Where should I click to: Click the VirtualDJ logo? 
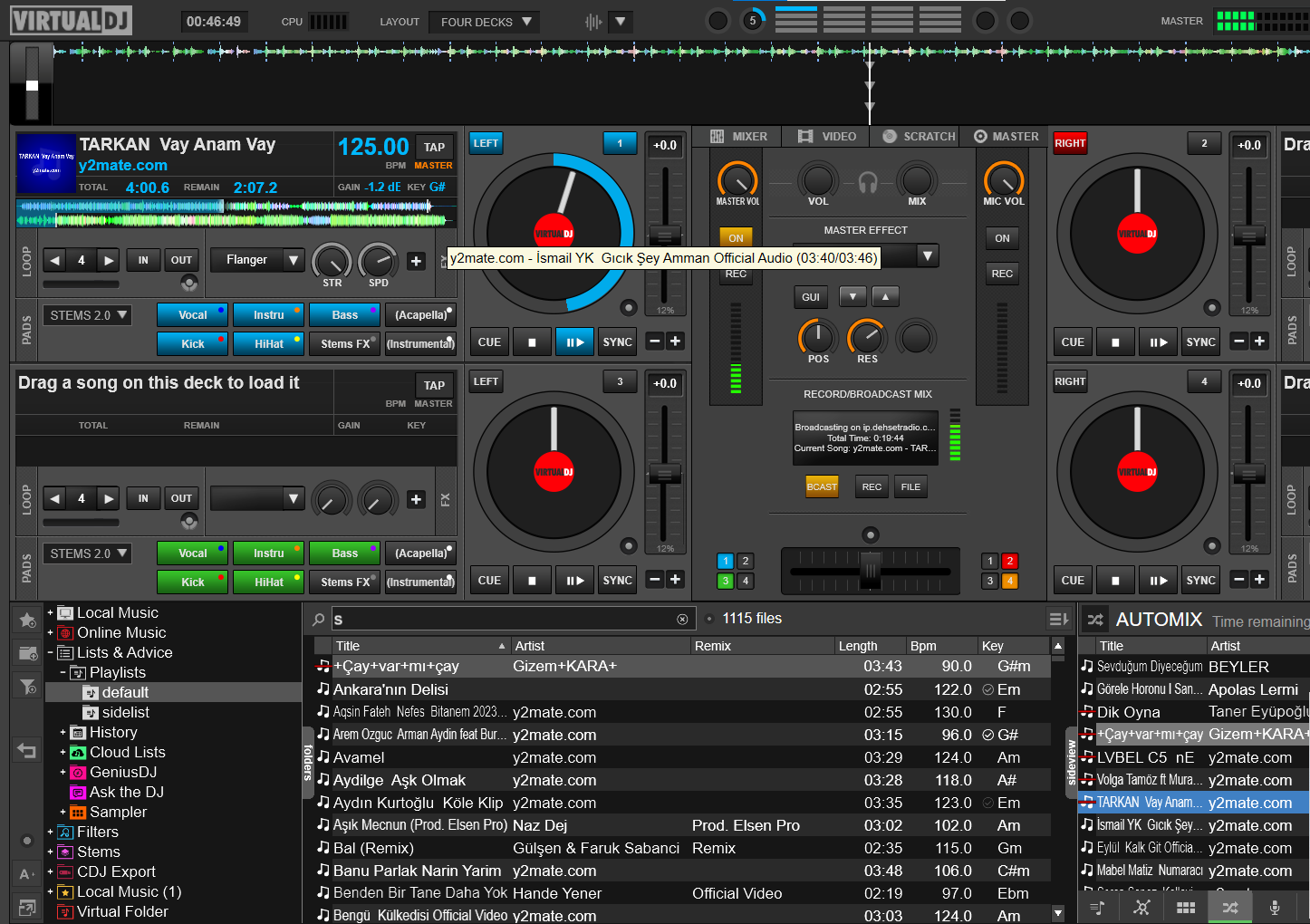(72, 21)
